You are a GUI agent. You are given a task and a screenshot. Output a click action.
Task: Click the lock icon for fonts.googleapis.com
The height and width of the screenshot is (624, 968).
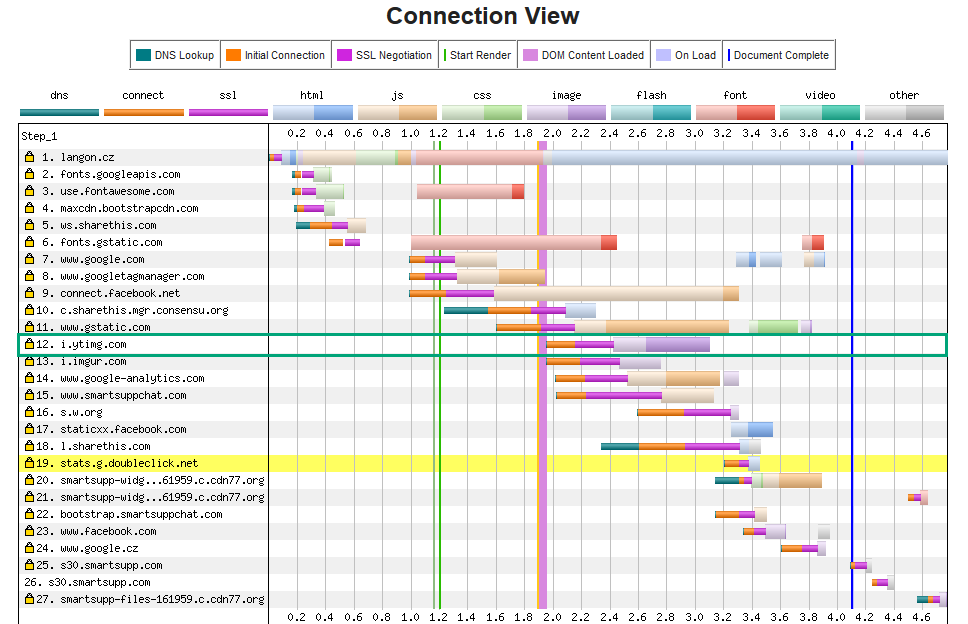click(29, 174)
